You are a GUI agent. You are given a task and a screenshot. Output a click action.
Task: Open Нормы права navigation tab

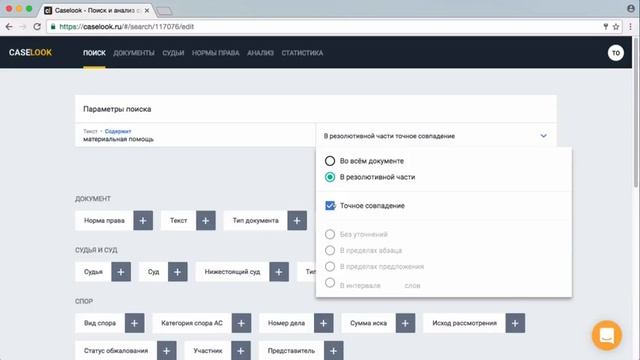tap(216, 53)
